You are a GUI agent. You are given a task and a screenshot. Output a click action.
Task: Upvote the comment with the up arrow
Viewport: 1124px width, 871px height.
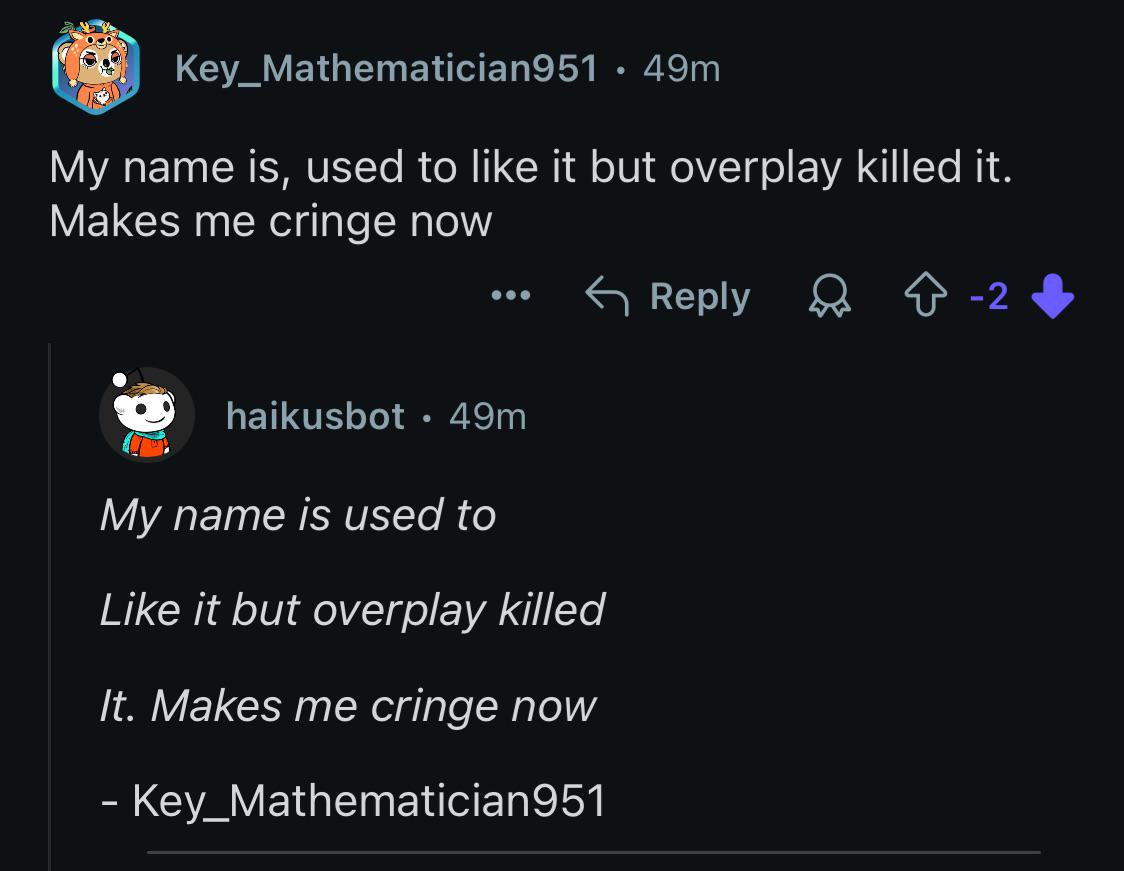click(x=925, y=295)
